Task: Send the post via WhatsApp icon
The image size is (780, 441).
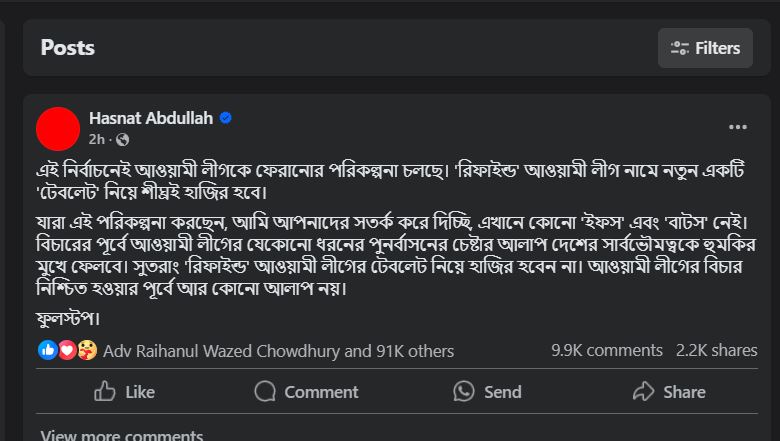Action: tap(487, 392)
